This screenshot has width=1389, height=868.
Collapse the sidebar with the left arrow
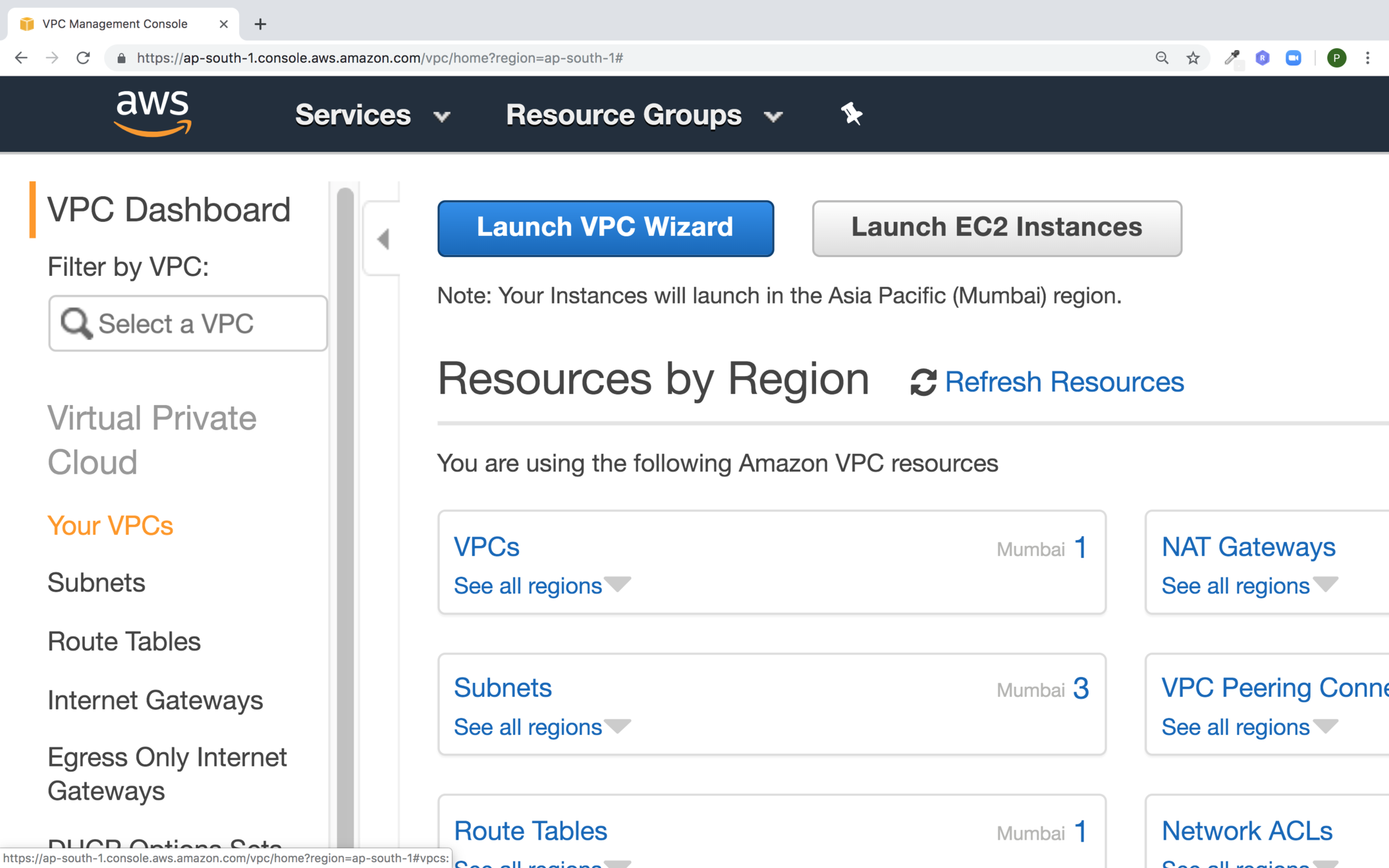pyautogui.click(x=383, y=239)
